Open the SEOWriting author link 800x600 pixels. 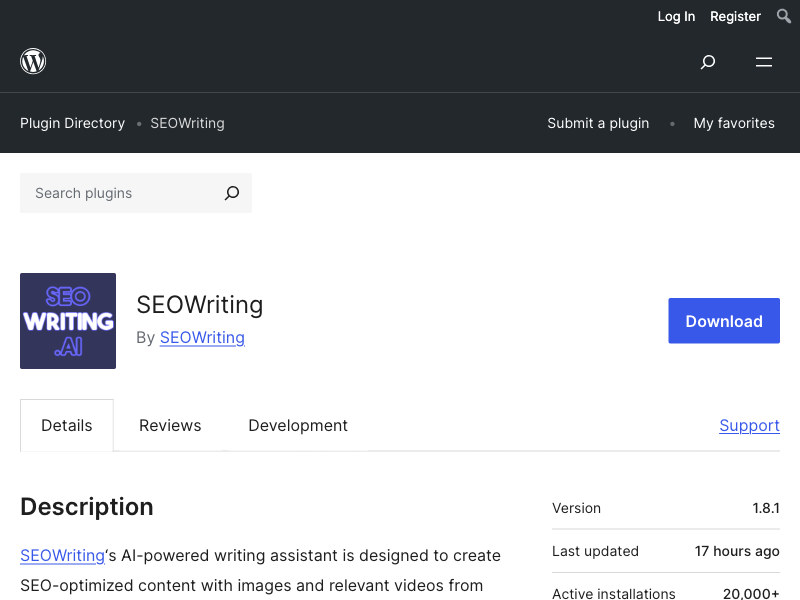202,337
